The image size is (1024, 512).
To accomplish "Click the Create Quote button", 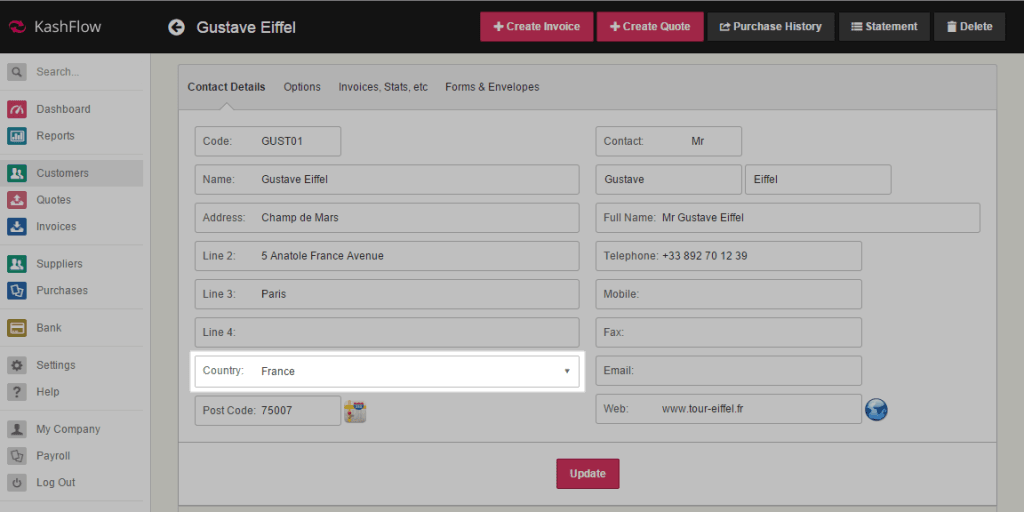I will (650, 27).
